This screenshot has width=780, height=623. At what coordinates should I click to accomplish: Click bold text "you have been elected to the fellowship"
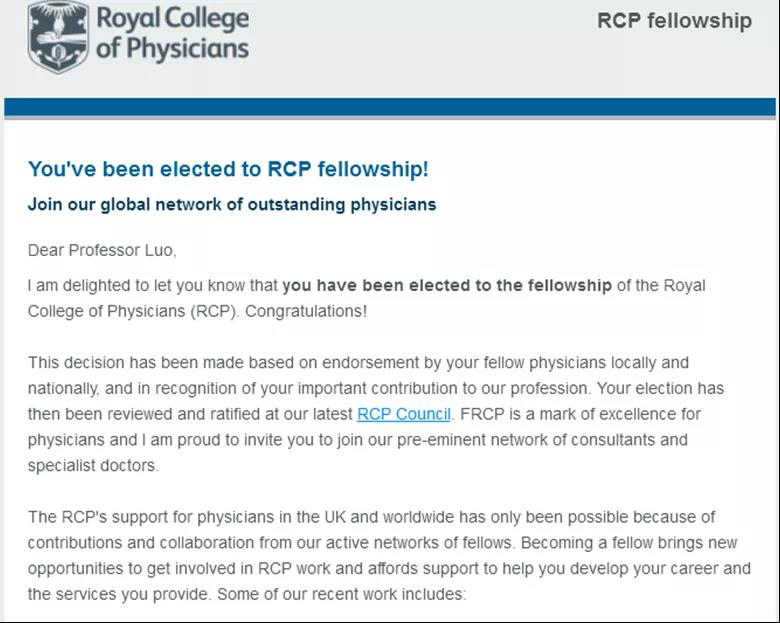click(x=447, y=285)
